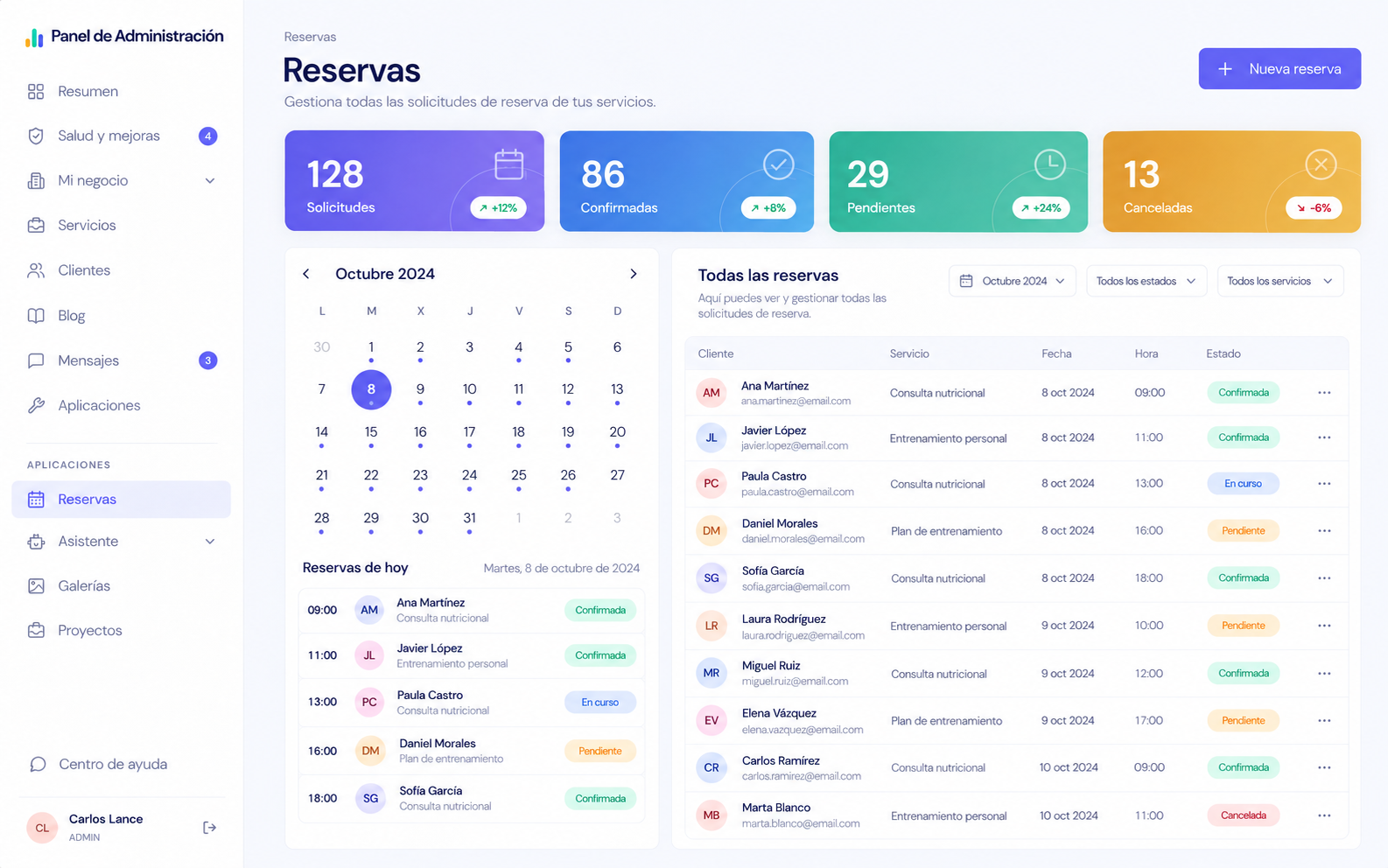Click the Resumen grid icon in sidebar
This screenshot has height=868, width=1388.
point(36,91)
